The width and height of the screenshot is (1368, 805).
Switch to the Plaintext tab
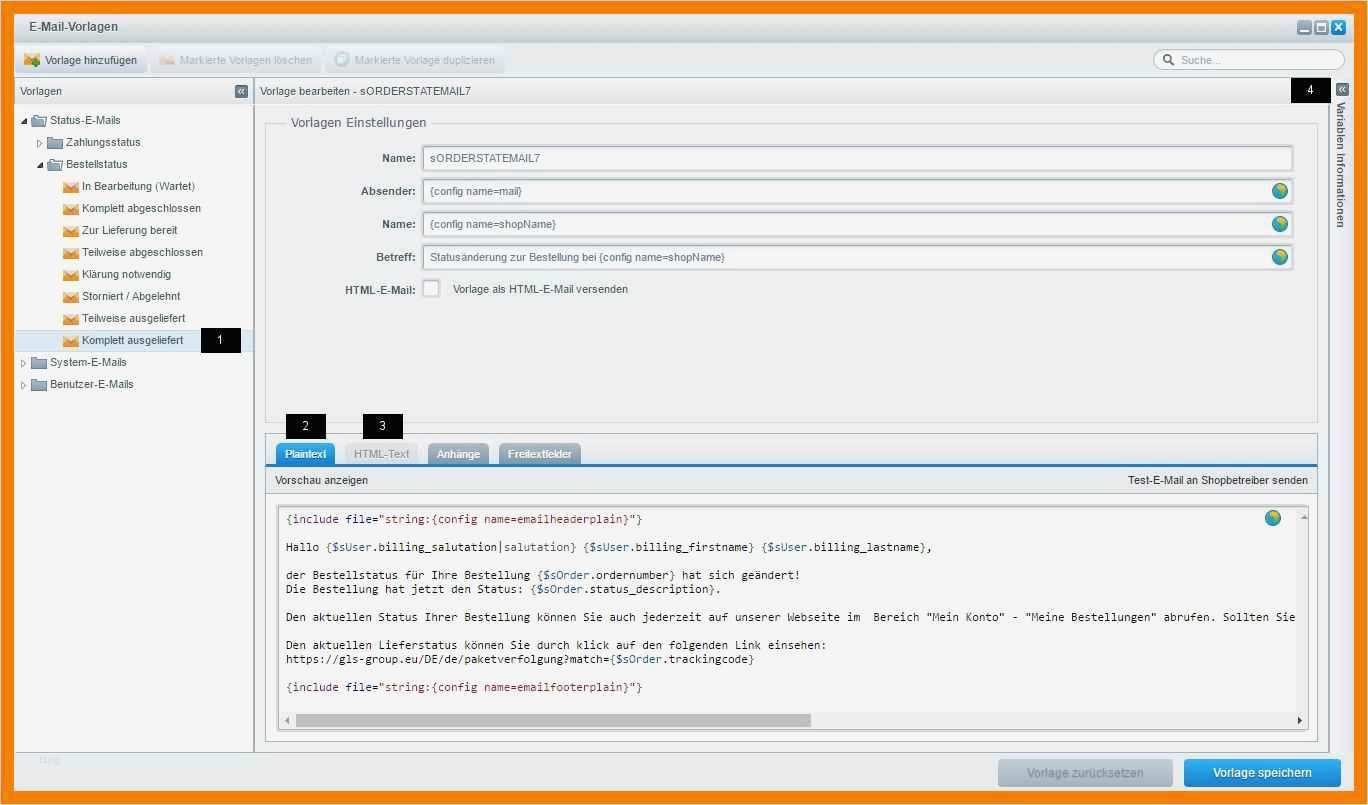point(305,454)
